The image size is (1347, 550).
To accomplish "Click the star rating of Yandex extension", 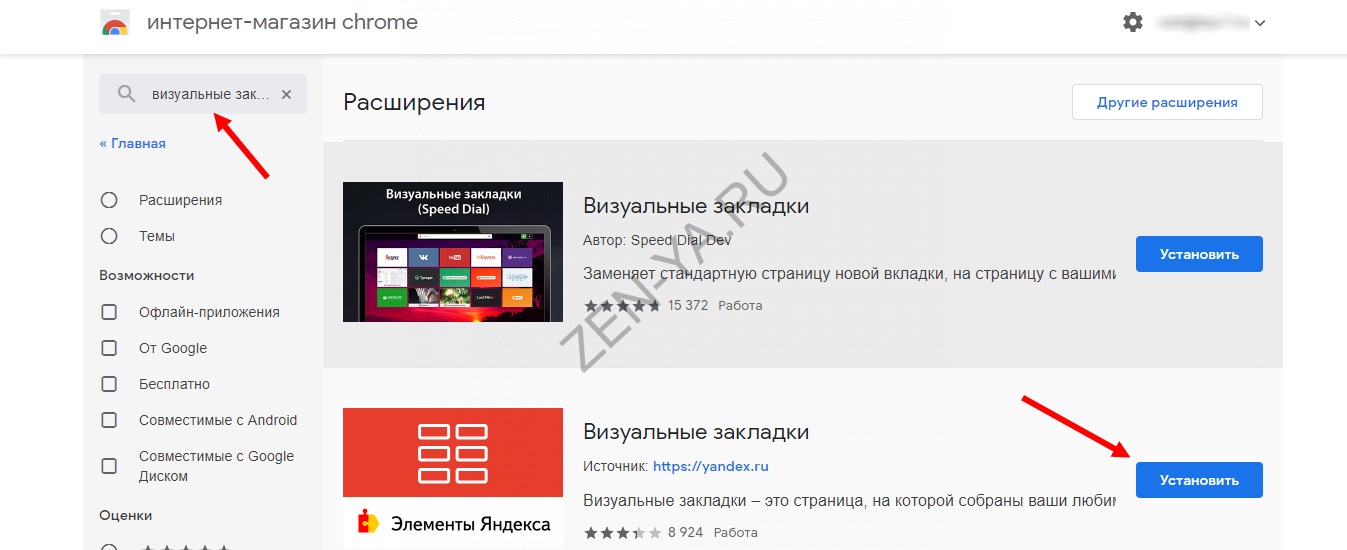I will [622, 533].
